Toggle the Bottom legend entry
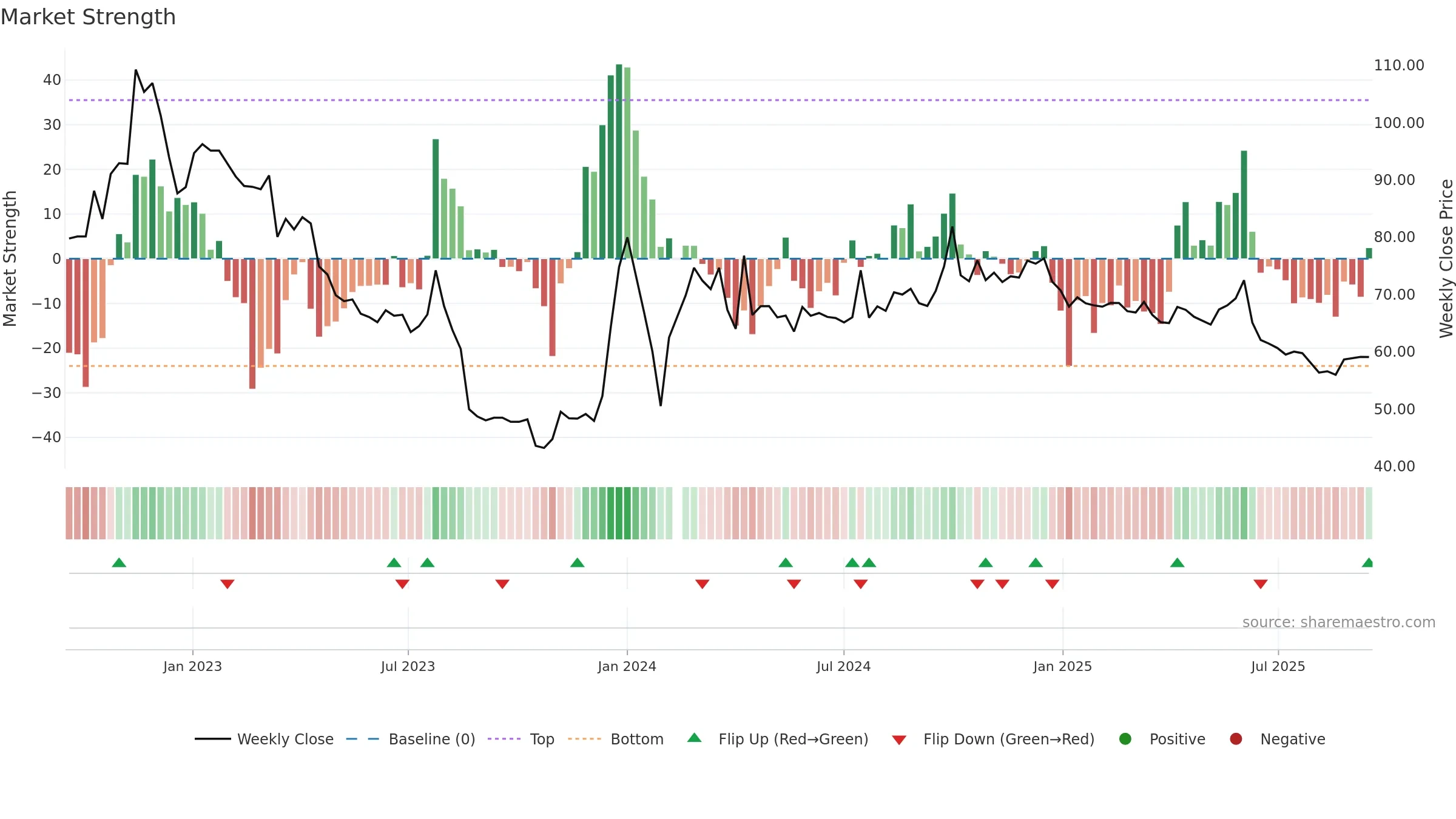Screen dimensions: 1456x819 (615, 739)
